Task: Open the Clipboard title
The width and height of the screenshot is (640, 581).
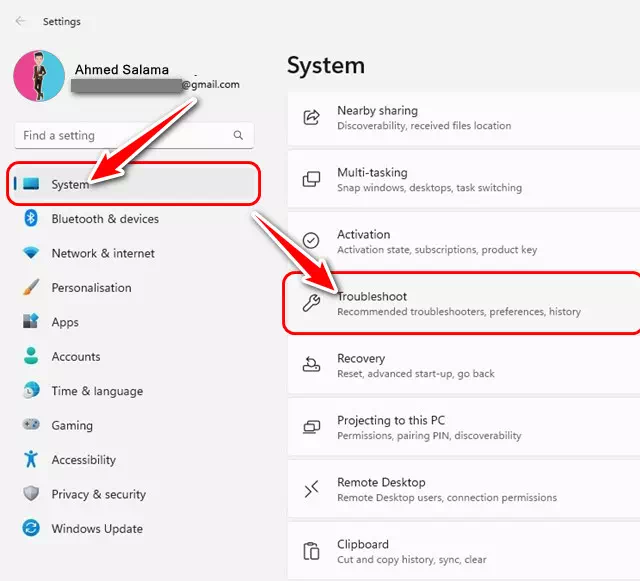Action: click(x=363, y=544)
